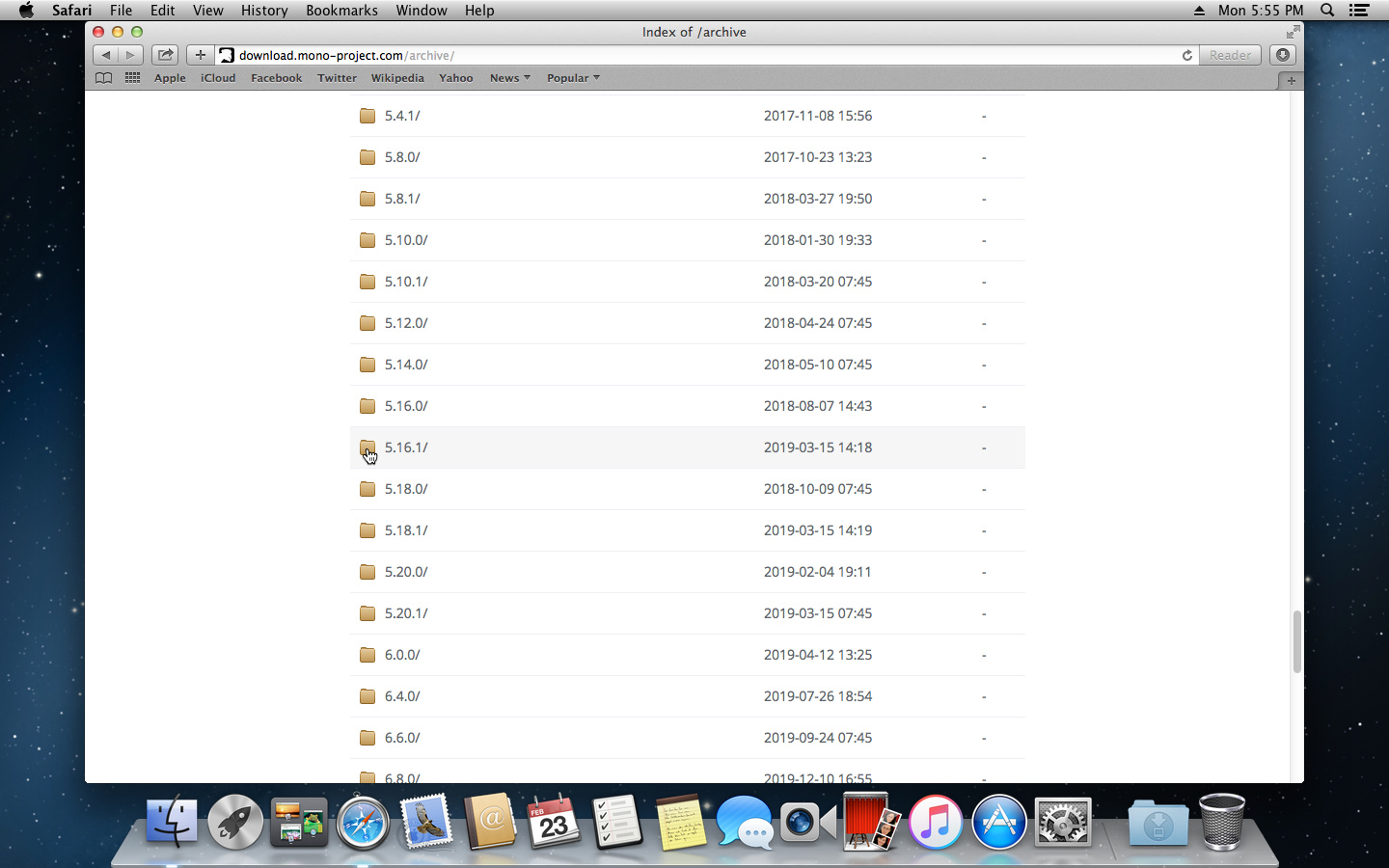The image size is (1389, 868).
Task: Reload the page with the refresh icon
Action: tap(1186, 55)
